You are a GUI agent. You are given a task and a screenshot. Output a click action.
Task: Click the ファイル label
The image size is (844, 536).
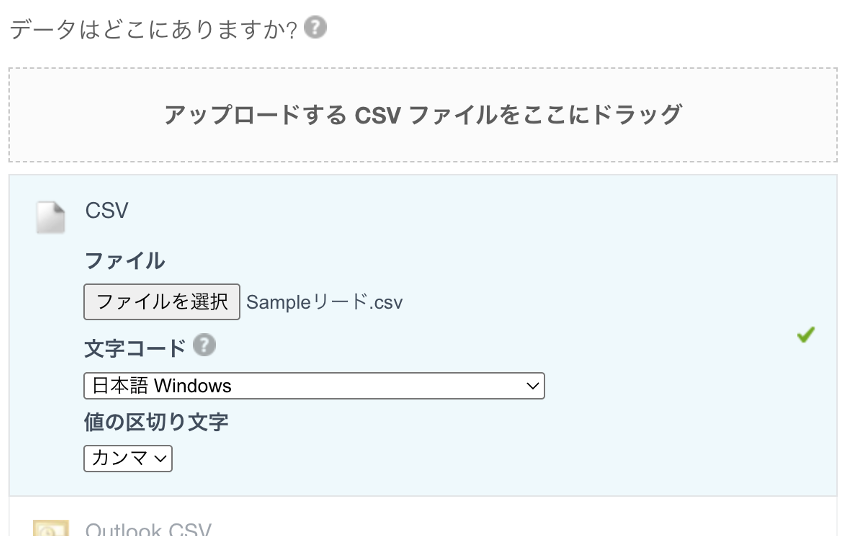tap(125, 261)
